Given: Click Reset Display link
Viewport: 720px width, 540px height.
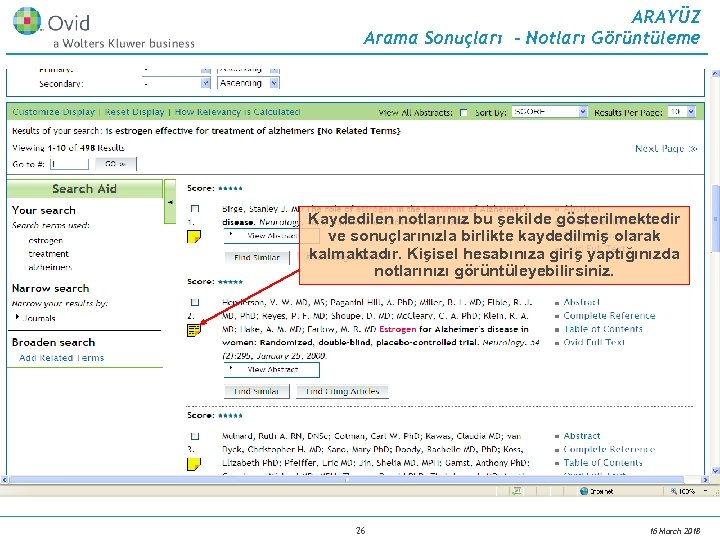Looking at the screenshot, I should [134, 112].
